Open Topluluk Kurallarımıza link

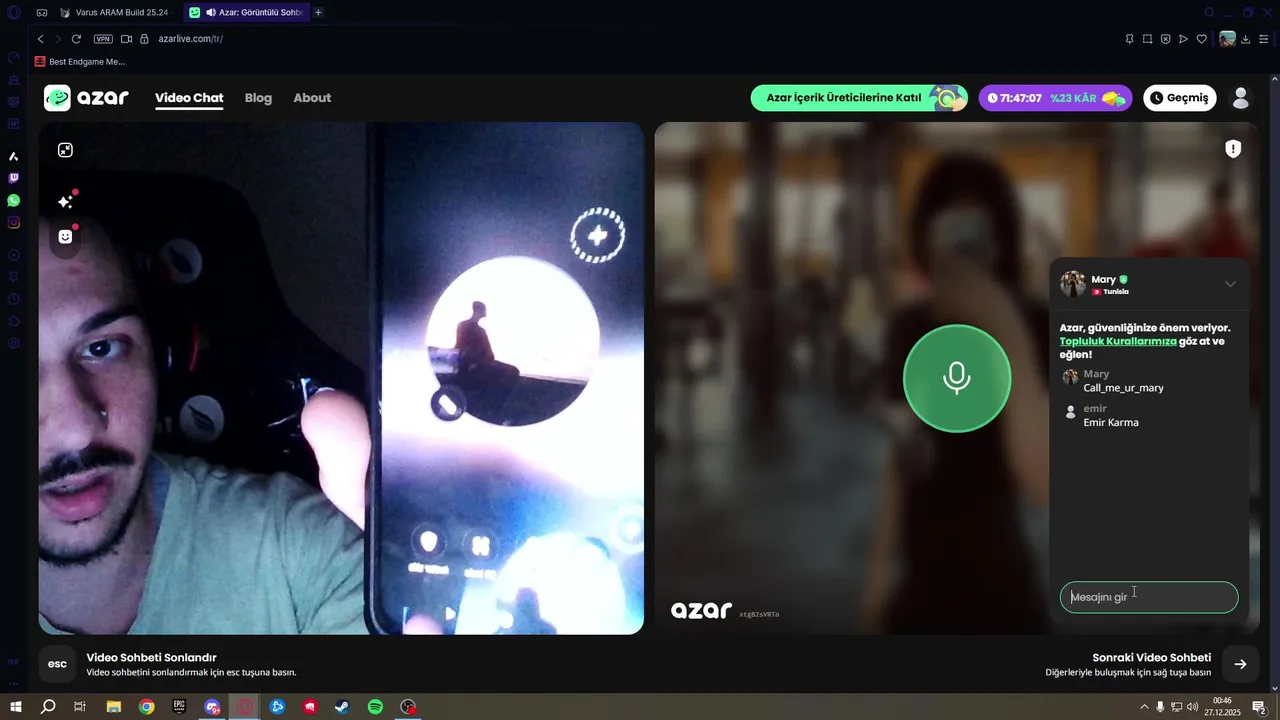1118,341
